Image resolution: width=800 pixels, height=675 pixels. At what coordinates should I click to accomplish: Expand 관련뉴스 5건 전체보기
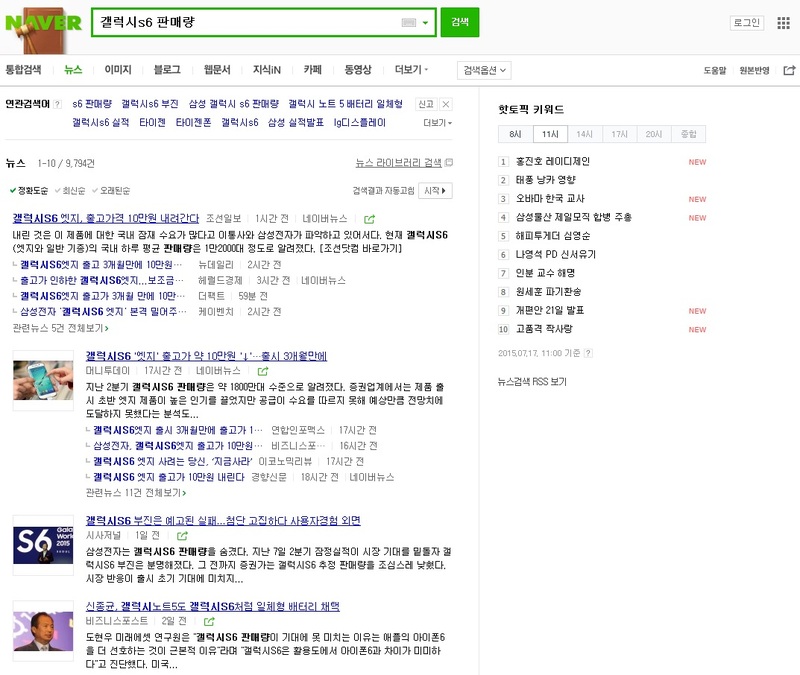tap(60, 328)
